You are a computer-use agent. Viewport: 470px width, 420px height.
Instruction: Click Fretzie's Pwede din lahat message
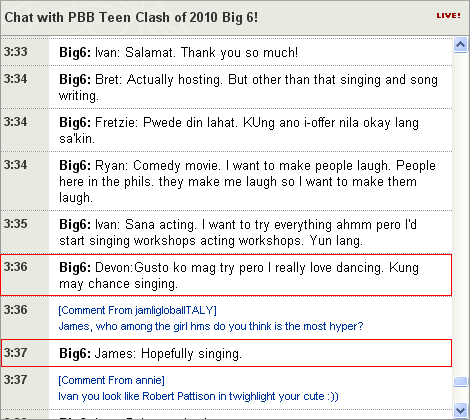(239, 130)
